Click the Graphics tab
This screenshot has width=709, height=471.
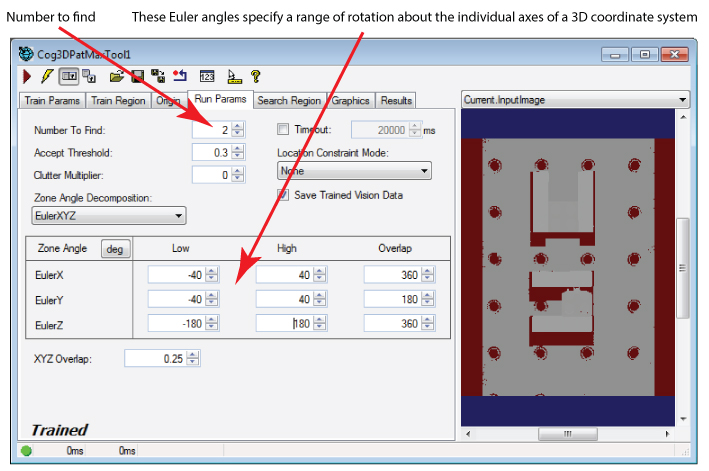pyautogui.click(x=350, y=101)
